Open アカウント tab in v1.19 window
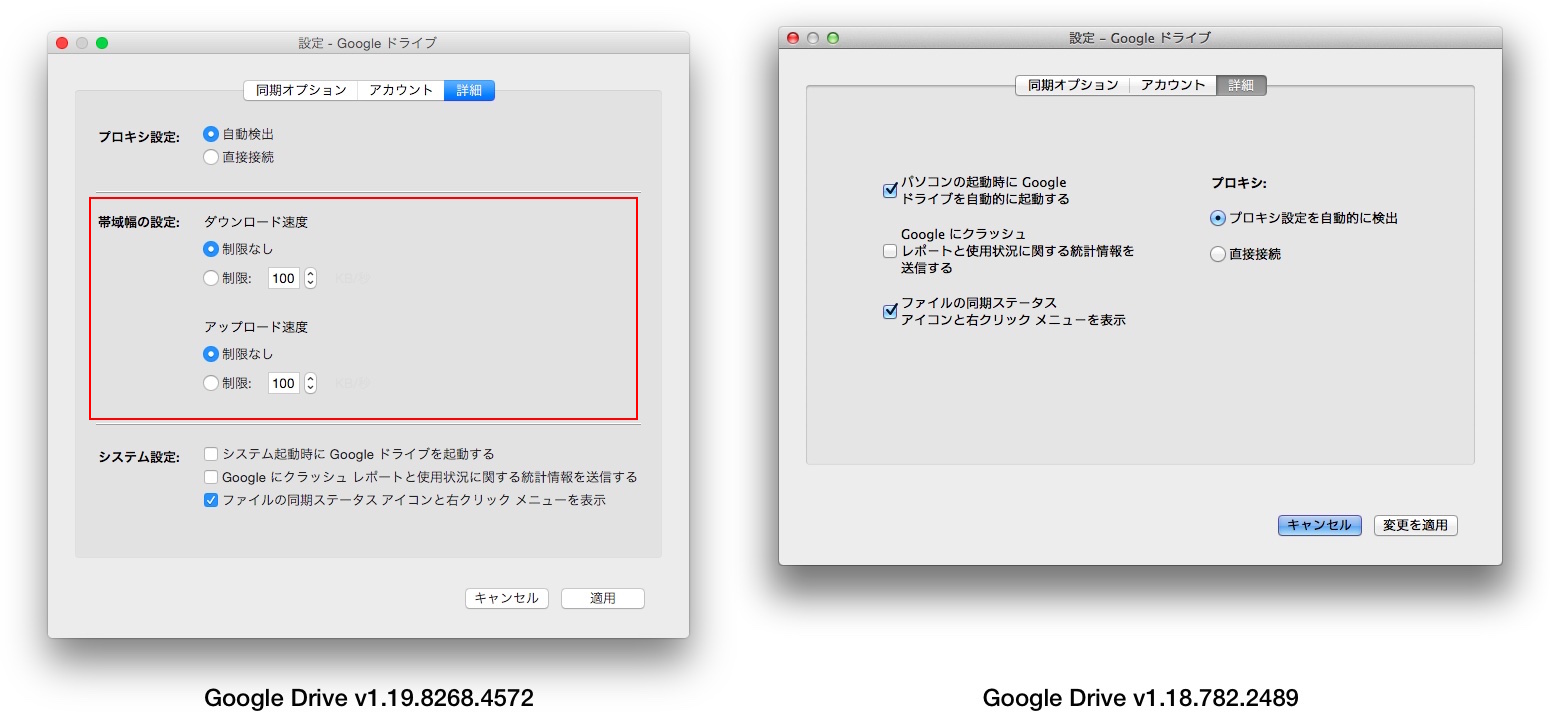Viewport: 1550px width, 718px height. [x=400, y=90]
